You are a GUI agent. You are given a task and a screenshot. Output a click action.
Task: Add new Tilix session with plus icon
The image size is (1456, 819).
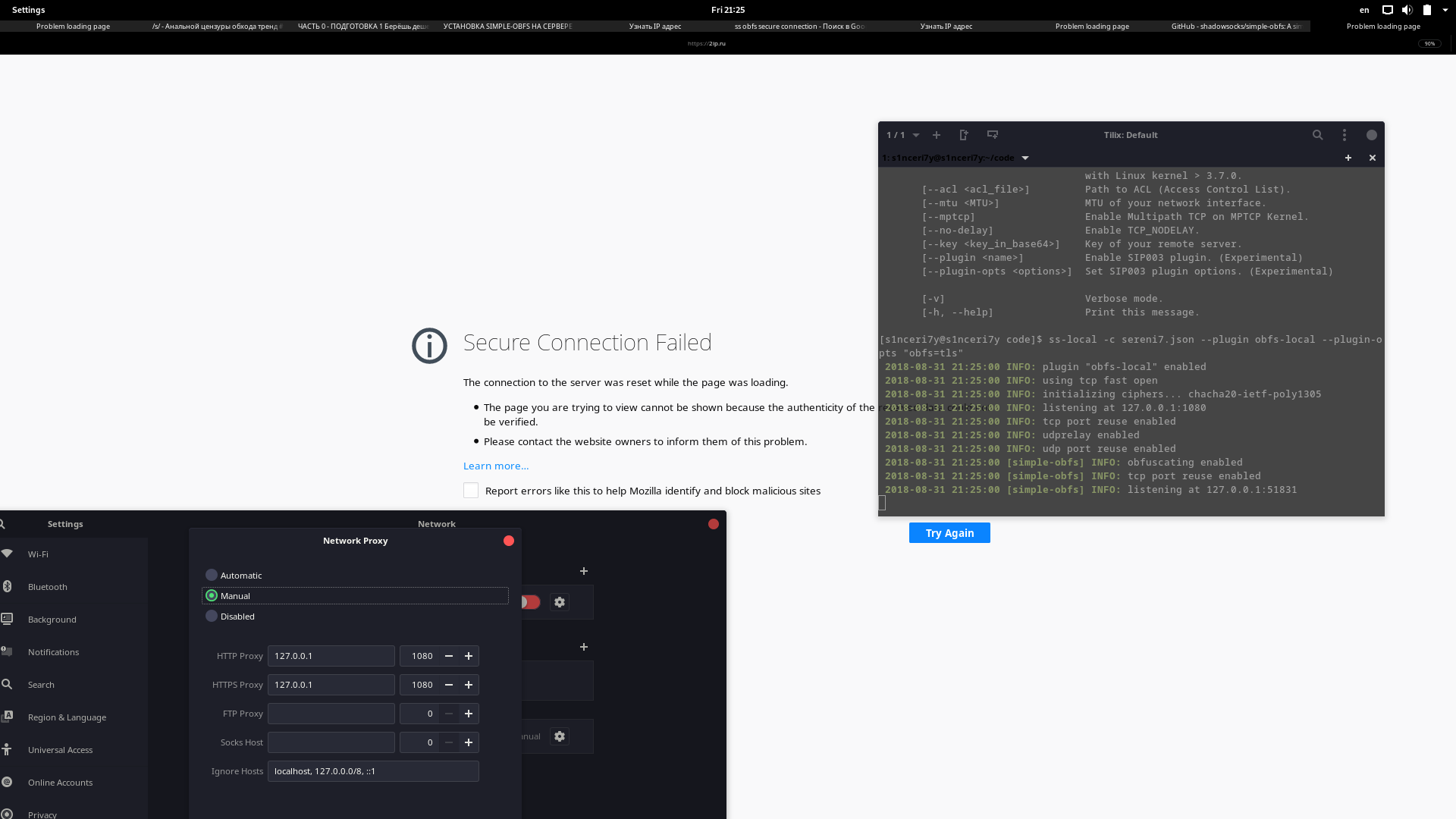coord(937,135)
